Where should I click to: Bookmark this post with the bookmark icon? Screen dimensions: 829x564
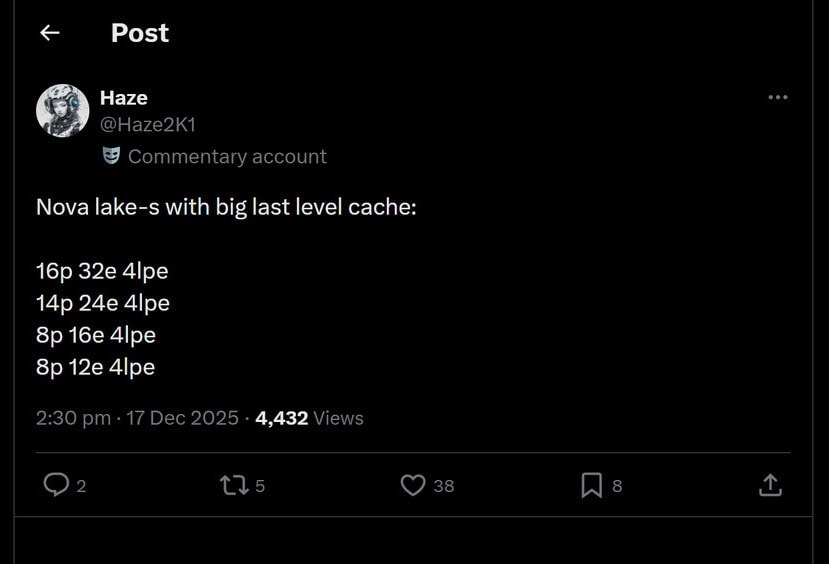coord(592,485)
